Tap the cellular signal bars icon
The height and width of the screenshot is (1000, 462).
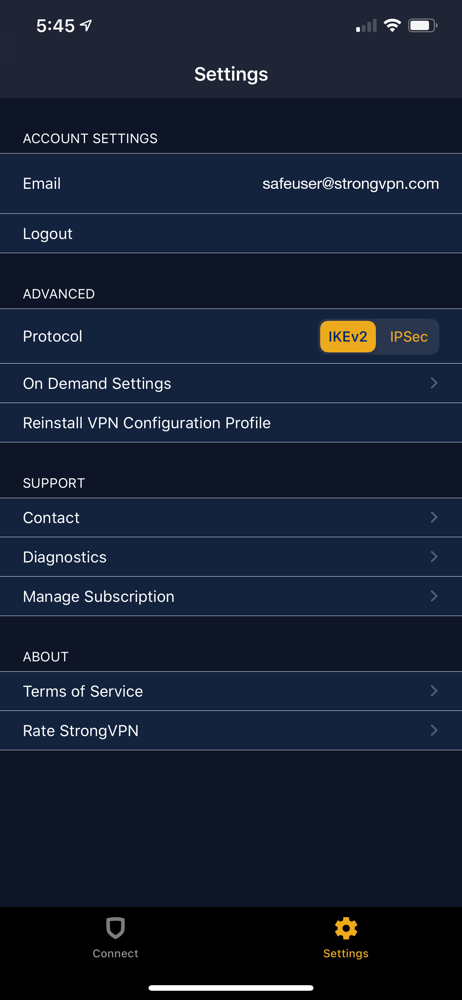pyautogui.click(x=366, y=26)
